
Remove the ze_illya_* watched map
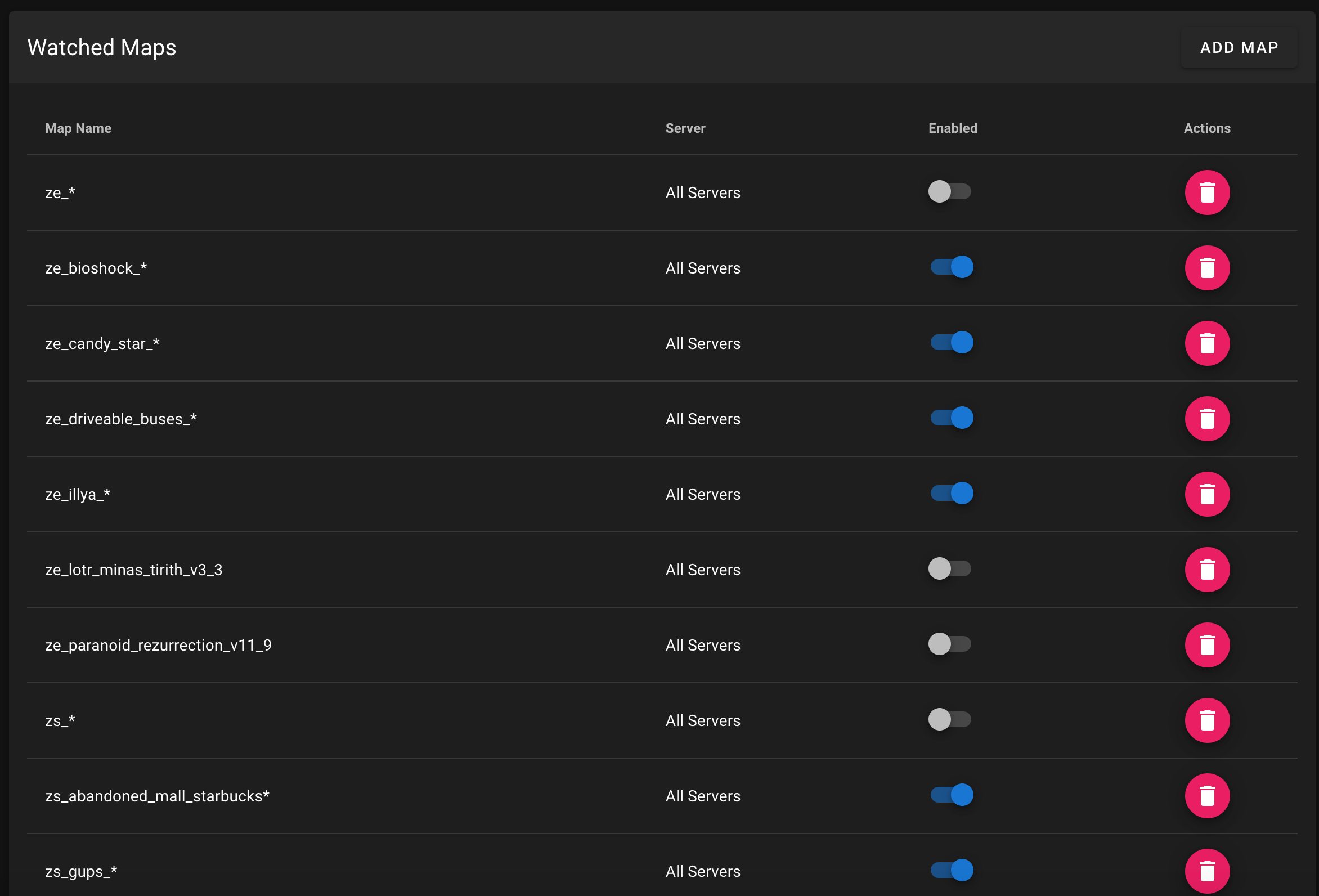click(1206, 494)
